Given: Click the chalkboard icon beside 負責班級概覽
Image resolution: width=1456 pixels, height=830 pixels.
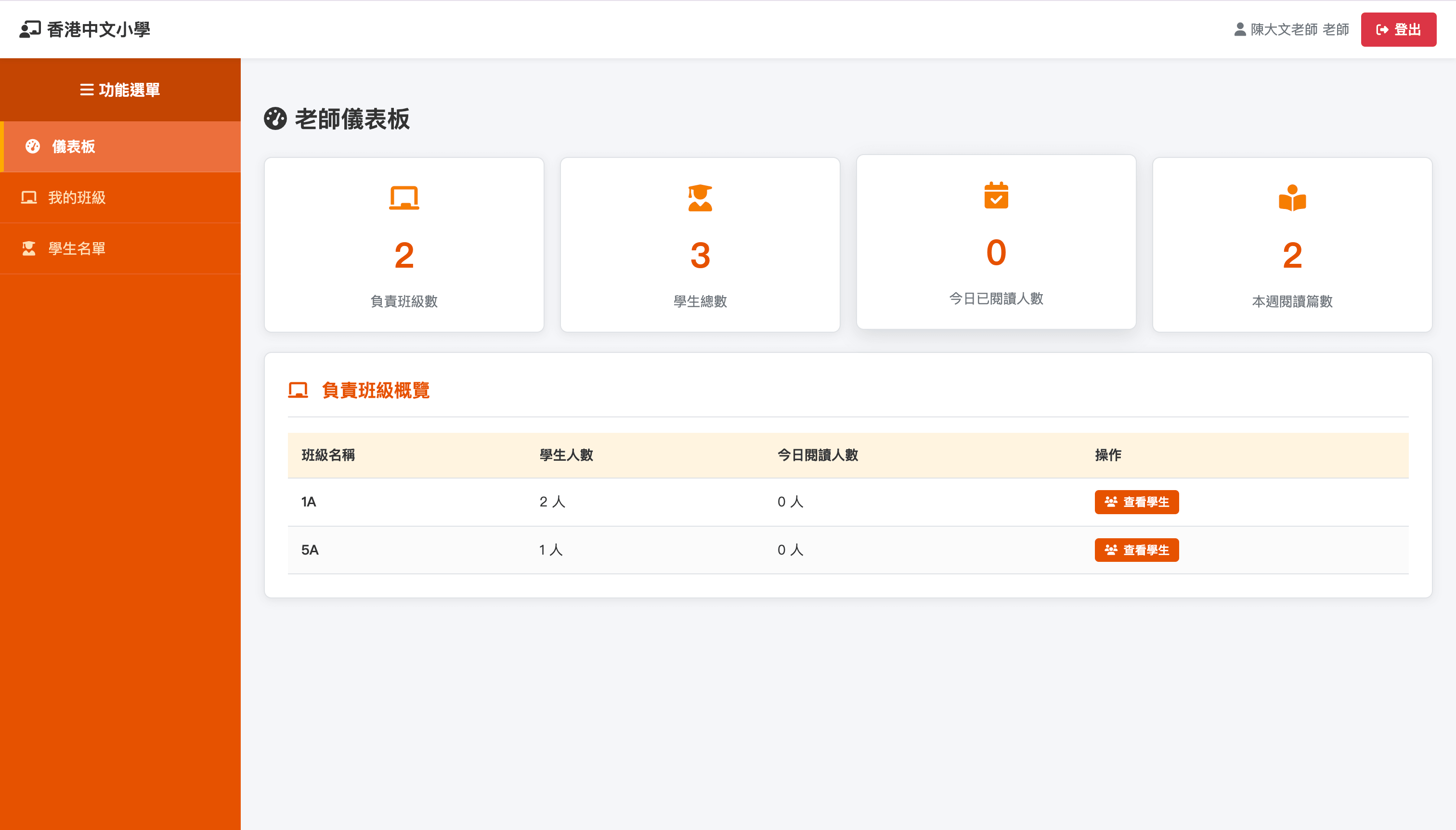Looking at the screenshot, I should coord(298,390).
